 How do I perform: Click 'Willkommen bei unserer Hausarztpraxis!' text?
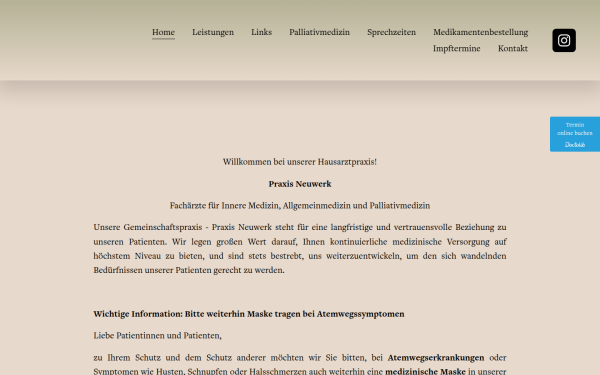point(300,162)
